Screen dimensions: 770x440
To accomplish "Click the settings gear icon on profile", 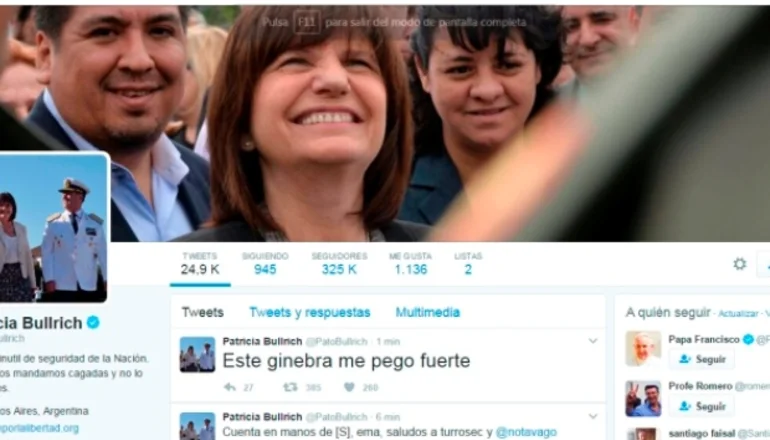I will [740, 264].
